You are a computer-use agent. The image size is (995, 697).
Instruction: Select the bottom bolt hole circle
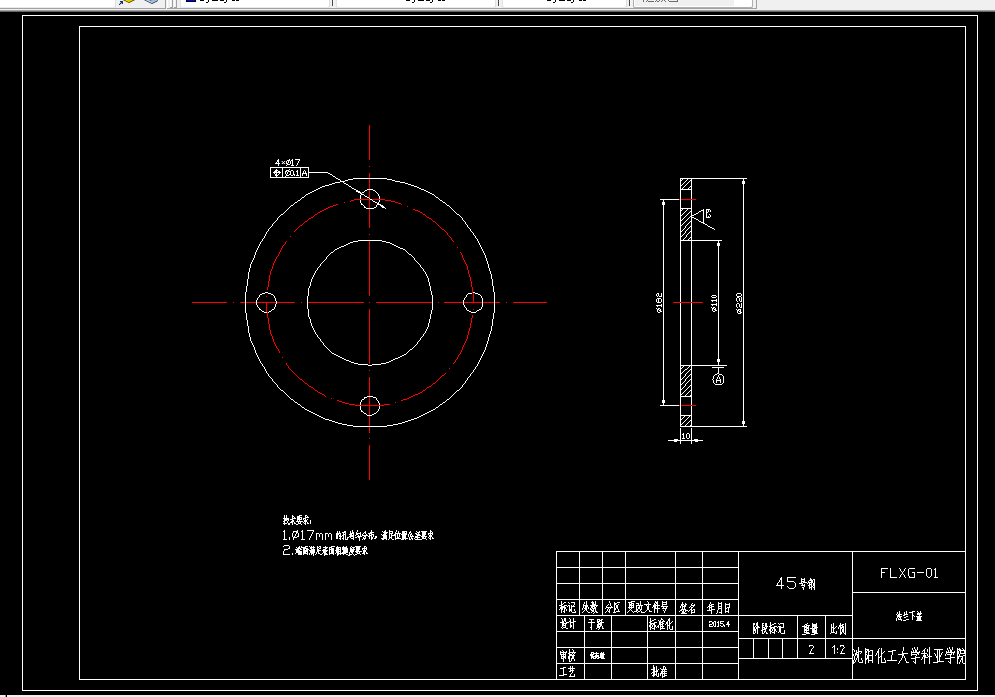pos(370,406)
